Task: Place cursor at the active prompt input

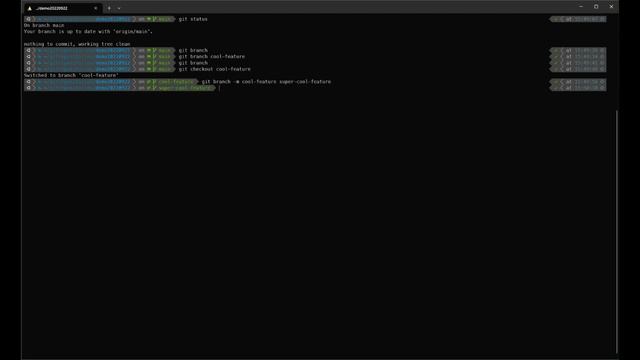Action: coord(220,88)
